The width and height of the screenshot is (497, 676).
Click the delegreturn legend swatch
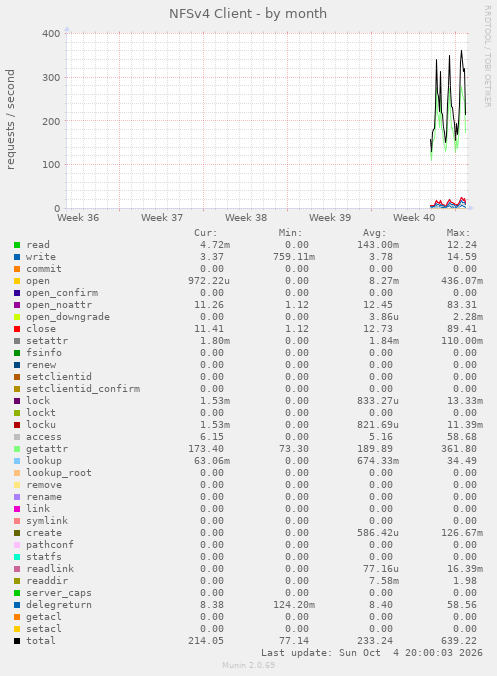[x=17, y=605]
